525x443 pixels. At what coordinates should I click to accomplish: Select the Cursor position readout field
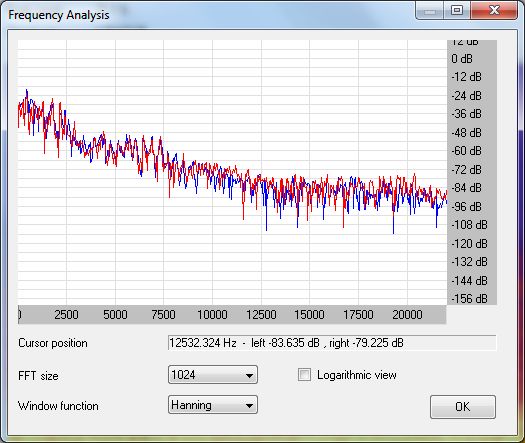click(x=332, y=343)
